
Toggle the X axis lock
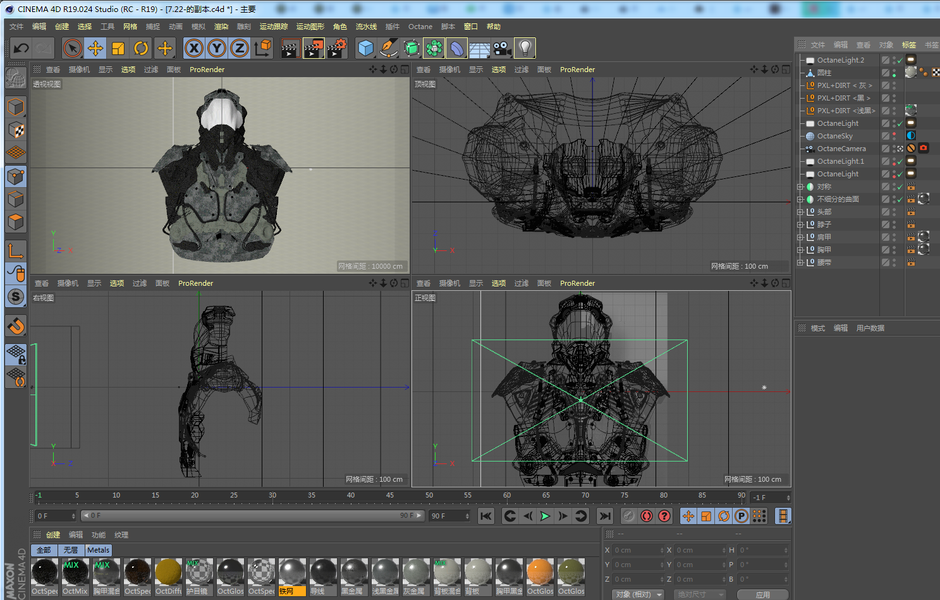(193, 48)
